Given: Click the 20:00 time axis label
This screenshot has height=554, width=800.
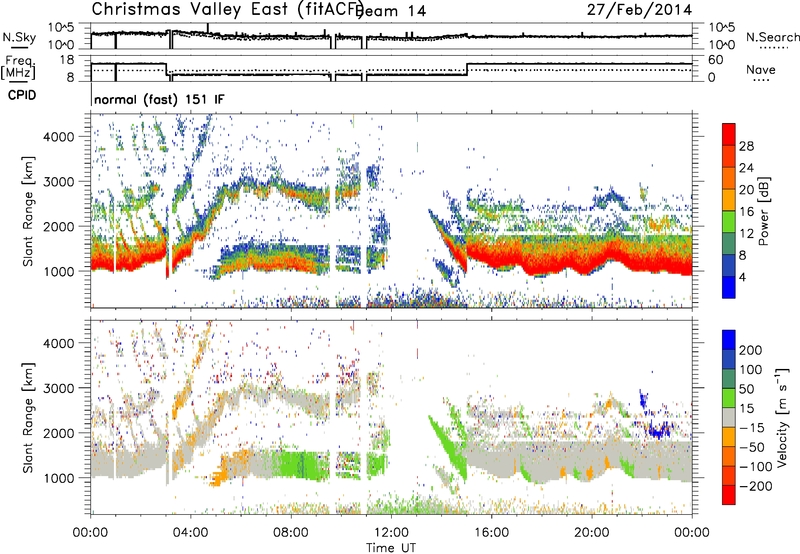Looking at the screenshot, I should click(592, 532).
